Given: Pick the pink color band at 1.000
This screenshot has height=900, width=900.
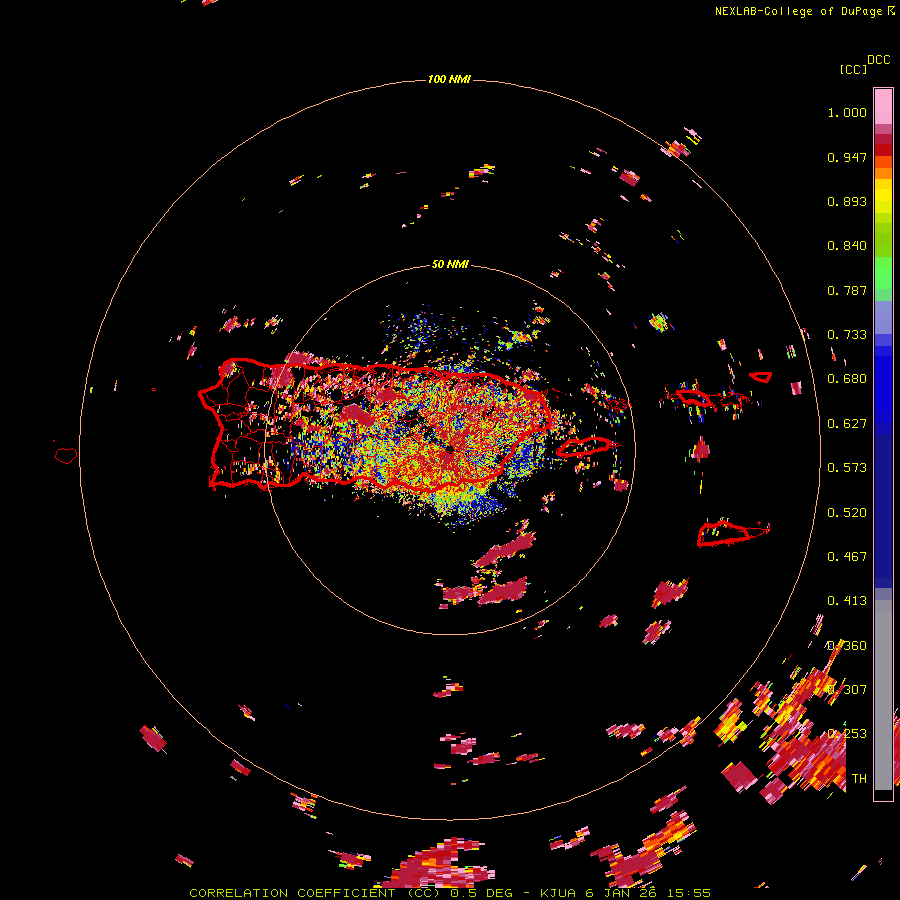Looking at the screenshot, I should point(883,107).
